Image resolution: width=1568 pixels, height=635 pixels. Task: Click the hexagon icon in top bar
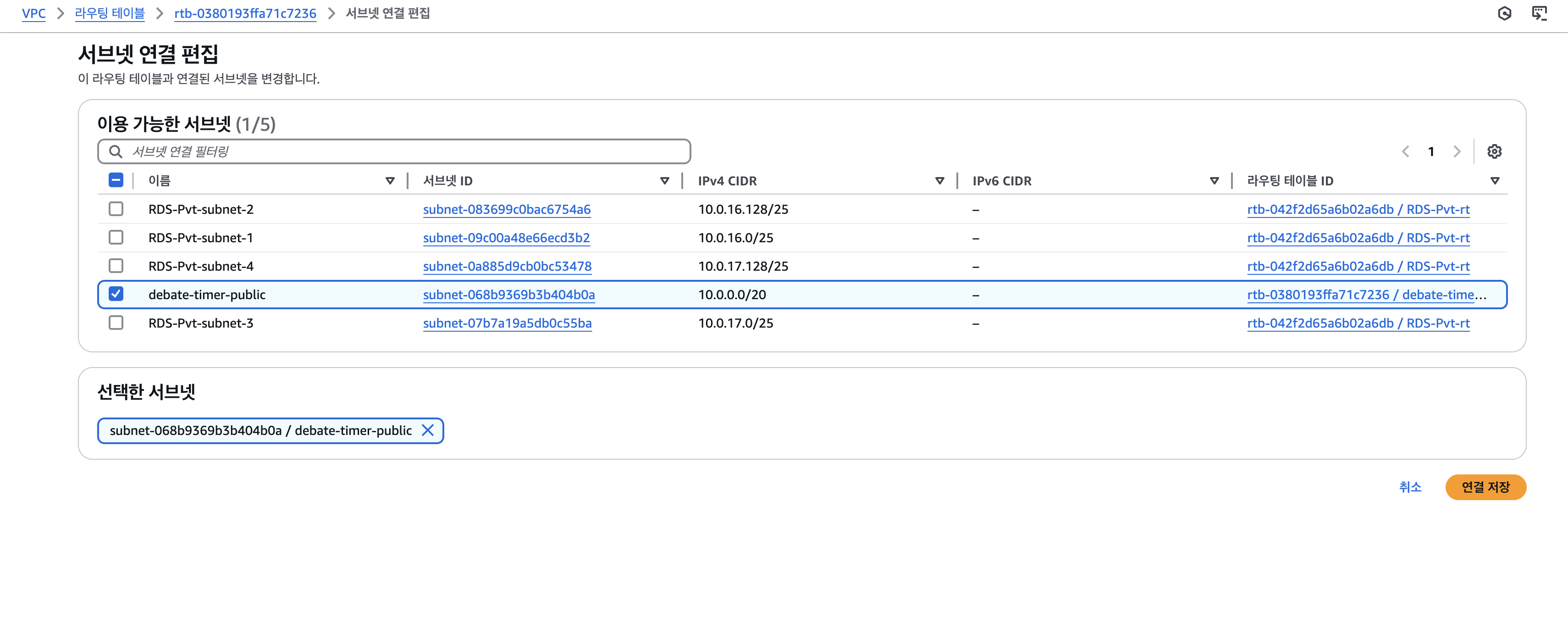click(x=1504, y=13)
